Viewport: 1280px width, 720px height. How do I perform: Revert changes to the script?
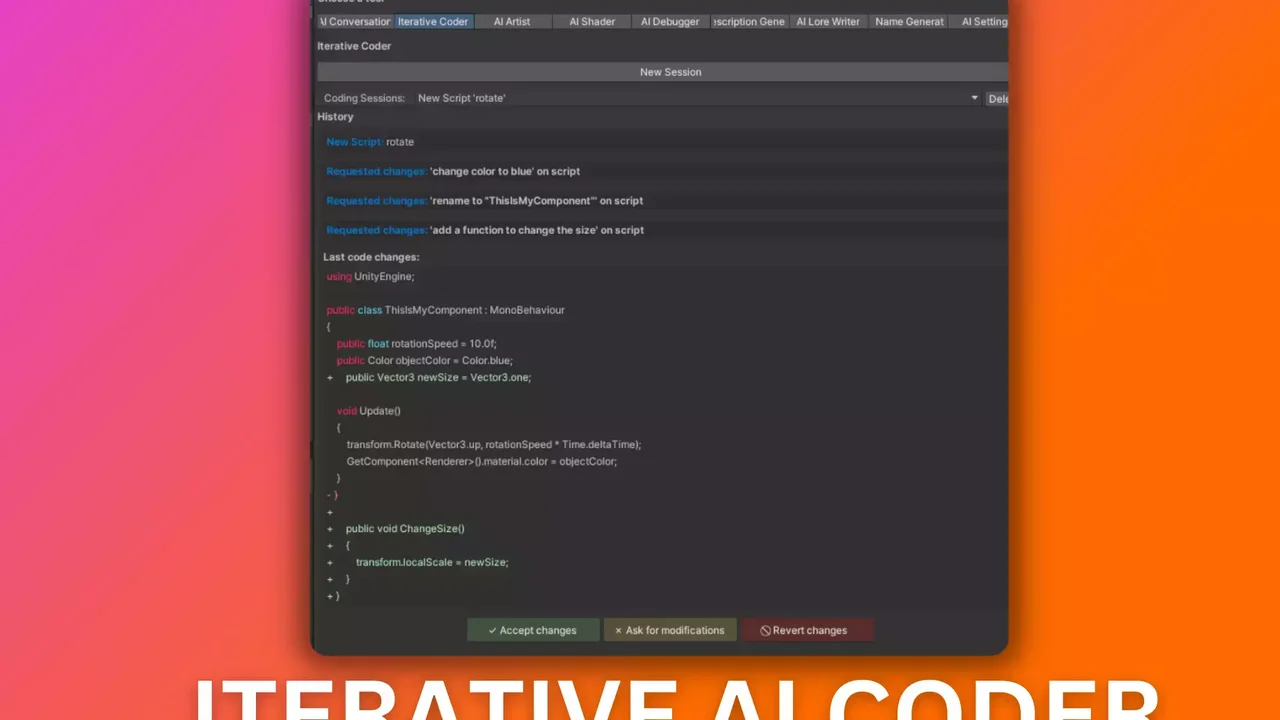click(x=808, y=630)
